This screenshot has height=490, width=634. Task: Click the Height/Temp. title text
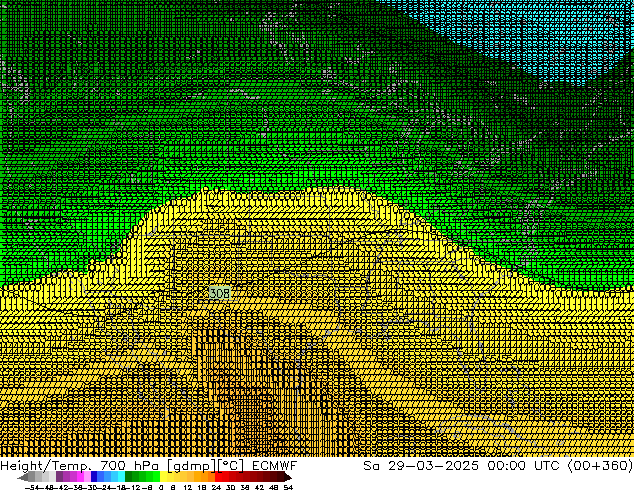click(x=46, y=466)
